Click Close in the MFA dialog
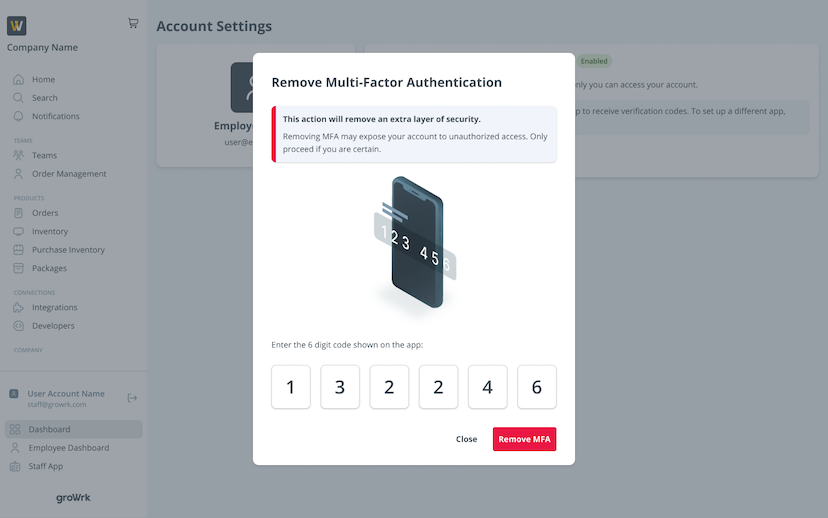 tap(466, 439)
